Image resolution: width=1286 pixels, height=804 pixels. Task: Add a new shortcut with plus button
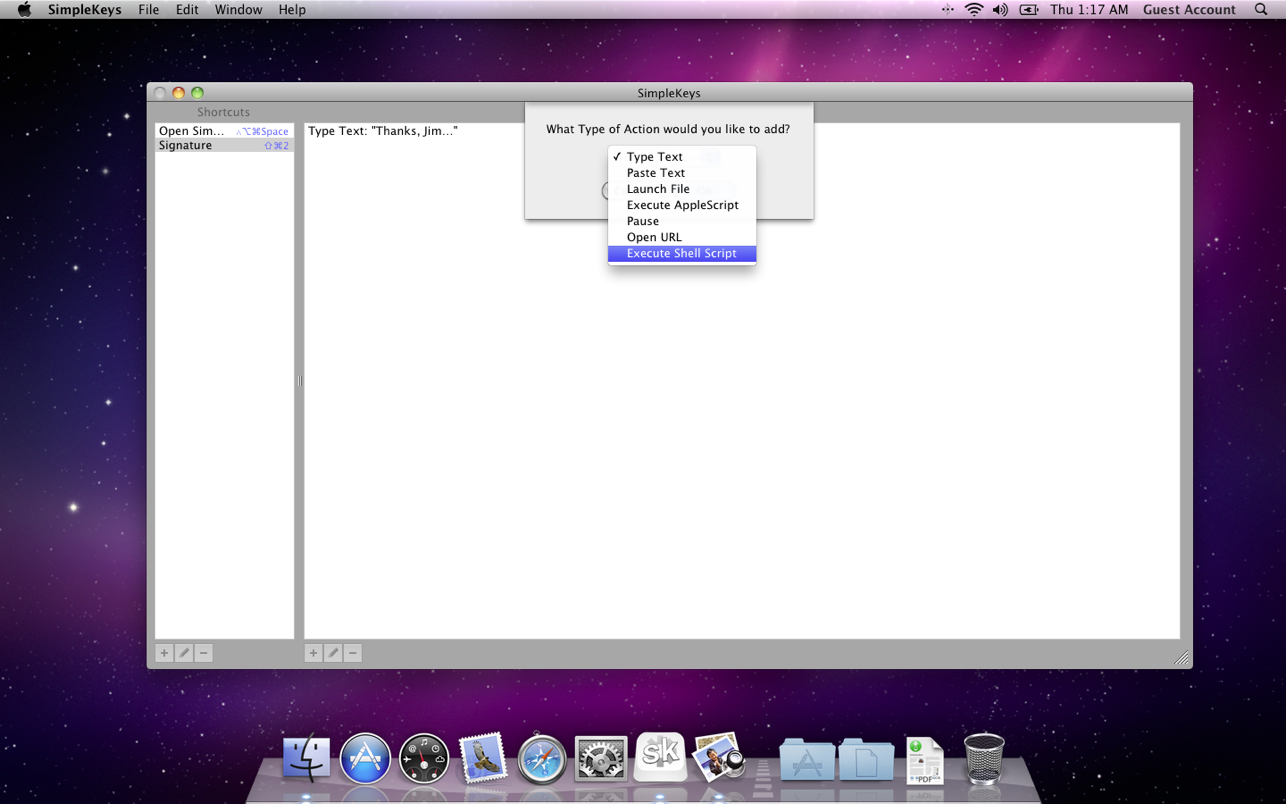click(164, 653)
